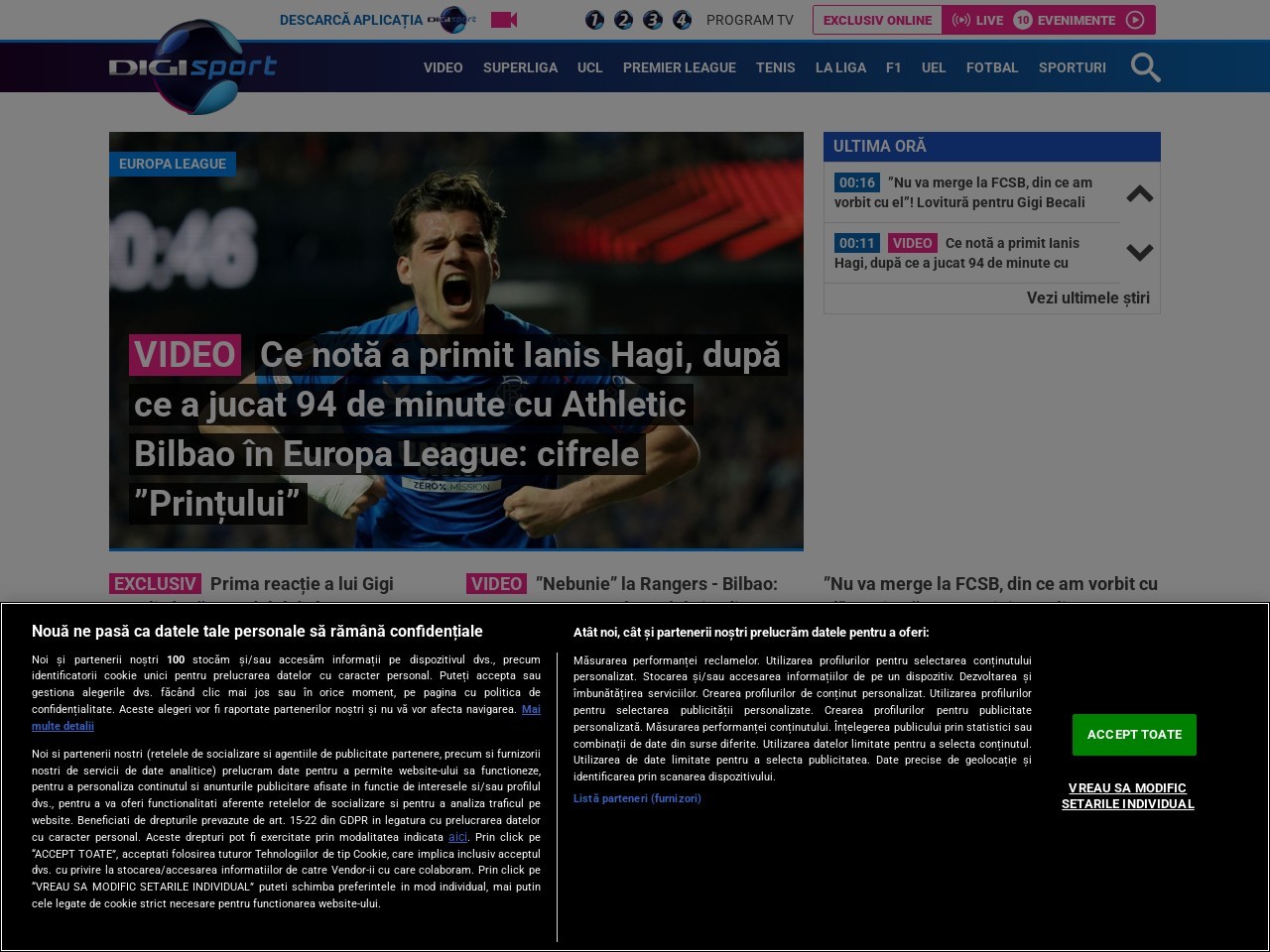Show previous news with up chevron

[1140, 193]
